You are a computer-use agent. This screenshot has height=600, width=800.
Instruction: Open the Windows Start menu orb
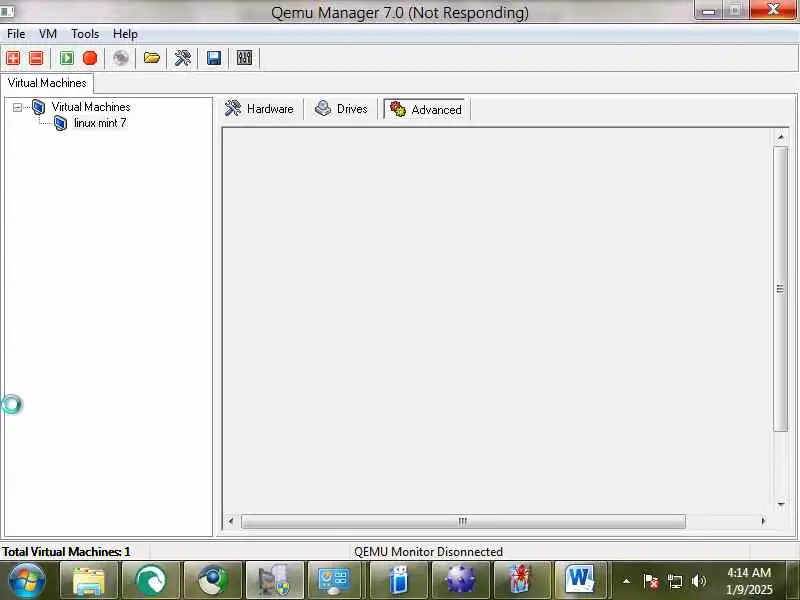tap(27, 580)
